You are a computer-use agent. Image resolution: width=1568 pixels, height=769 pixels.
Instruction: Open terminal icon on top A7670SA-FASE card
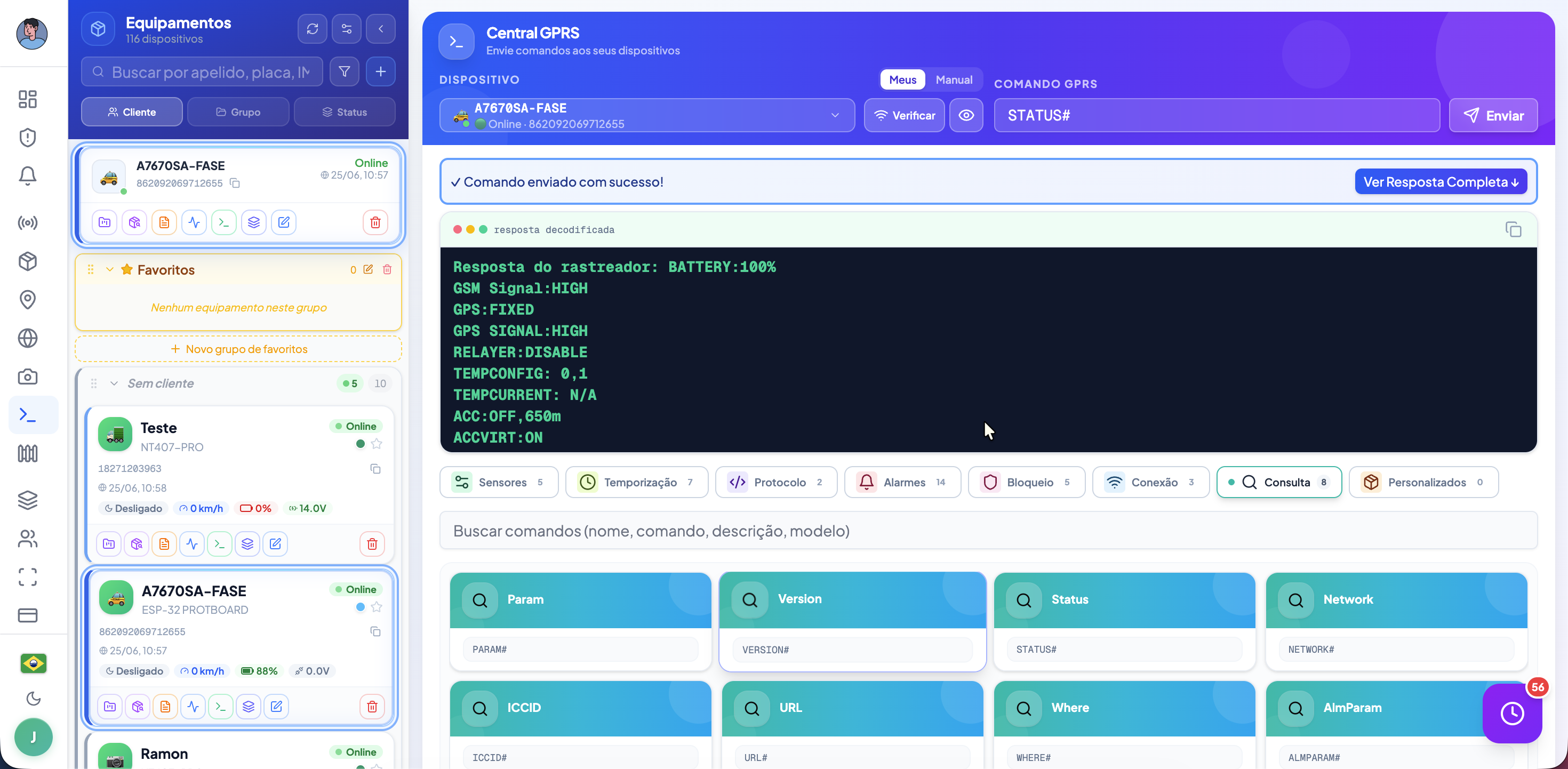point(224,222)
